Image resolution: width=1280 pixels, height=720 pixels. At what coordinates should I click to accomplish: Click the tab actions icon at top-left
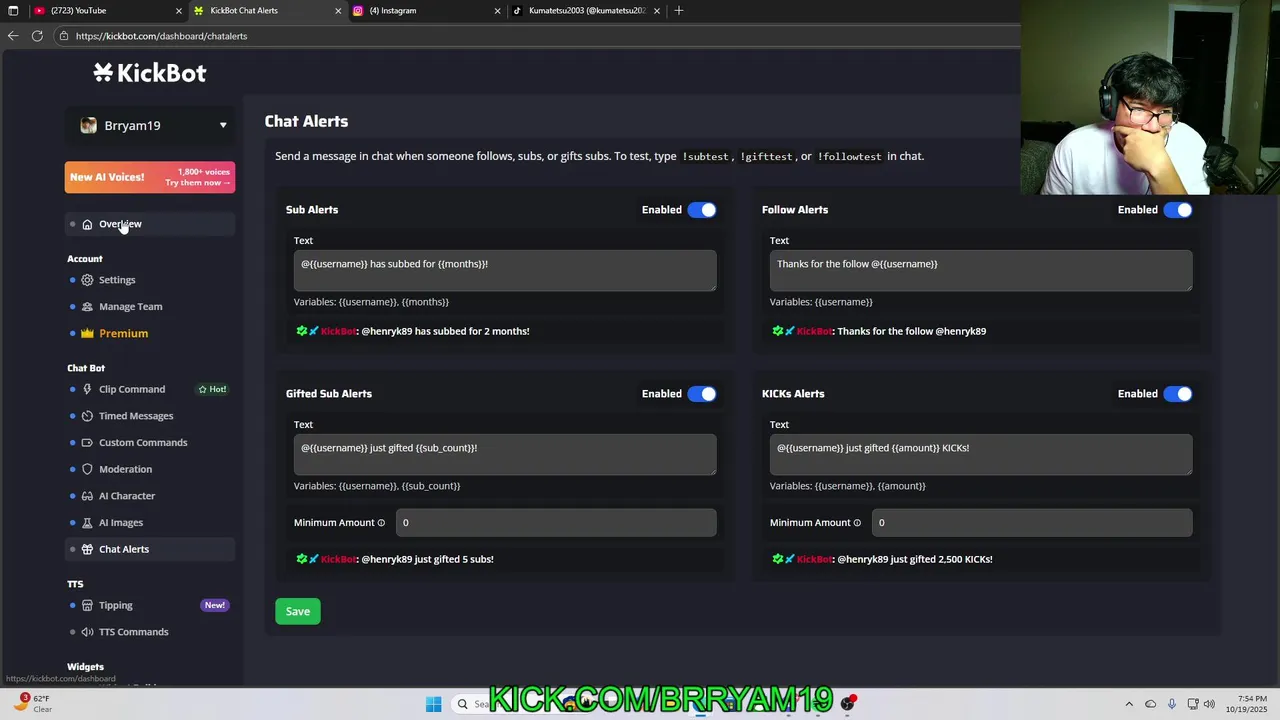click(13, 11)
